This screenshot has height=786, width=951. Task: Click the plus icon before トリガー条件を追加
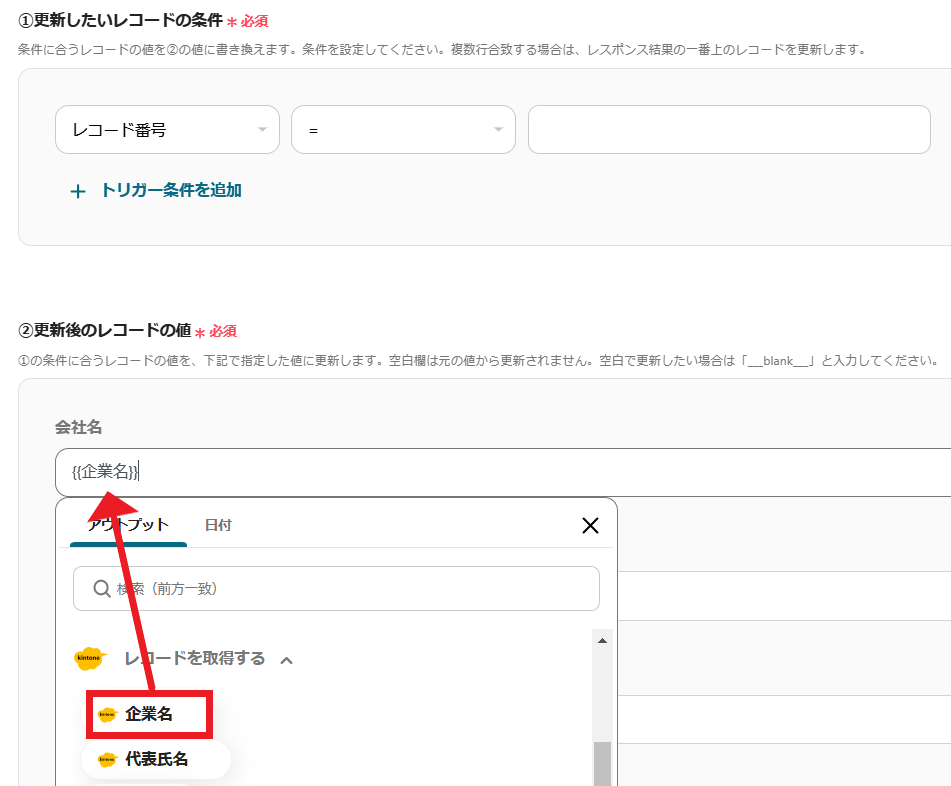[x=78, y=191]
